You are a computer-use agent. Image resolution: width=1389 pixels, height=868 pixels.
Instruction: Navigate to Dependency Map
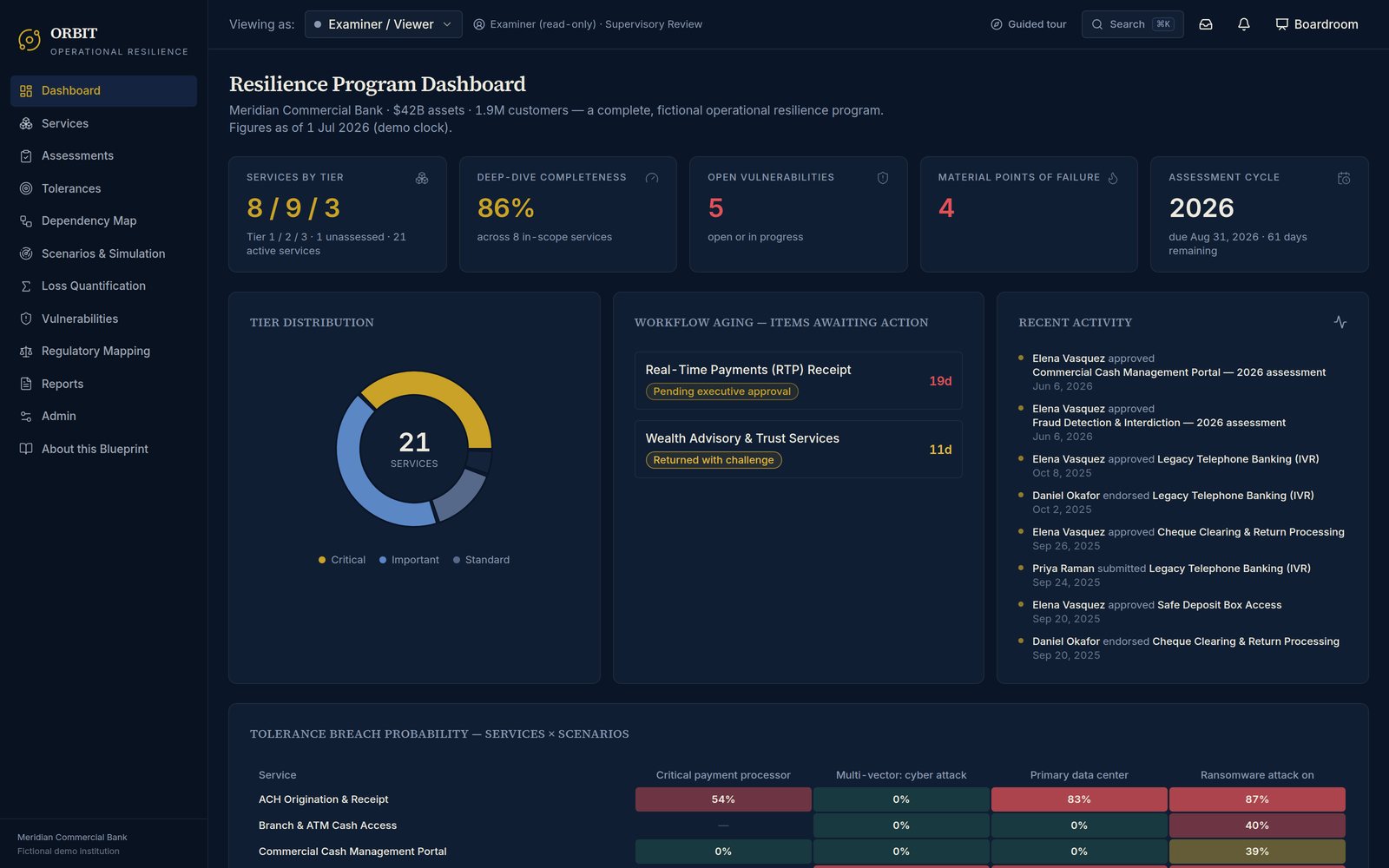tap(103, 221)
